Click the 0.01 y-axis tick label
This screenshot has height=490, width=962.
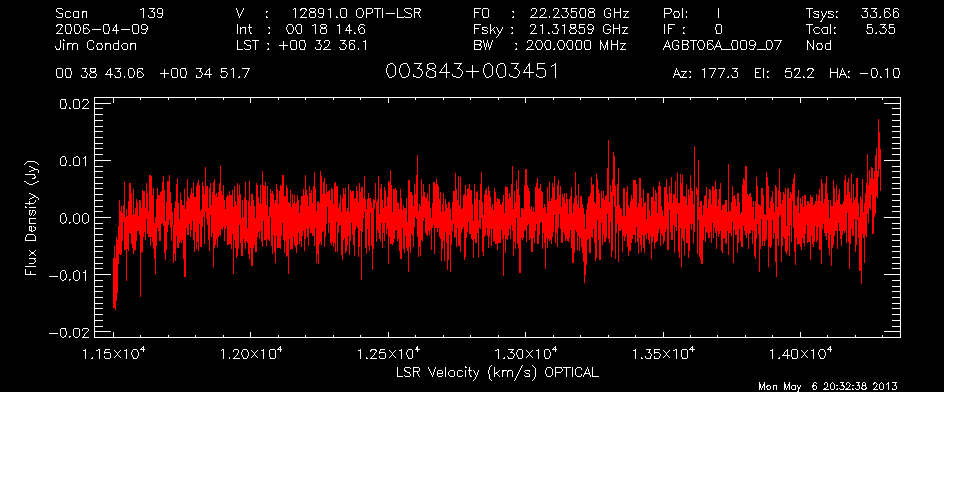click(74, 161)
